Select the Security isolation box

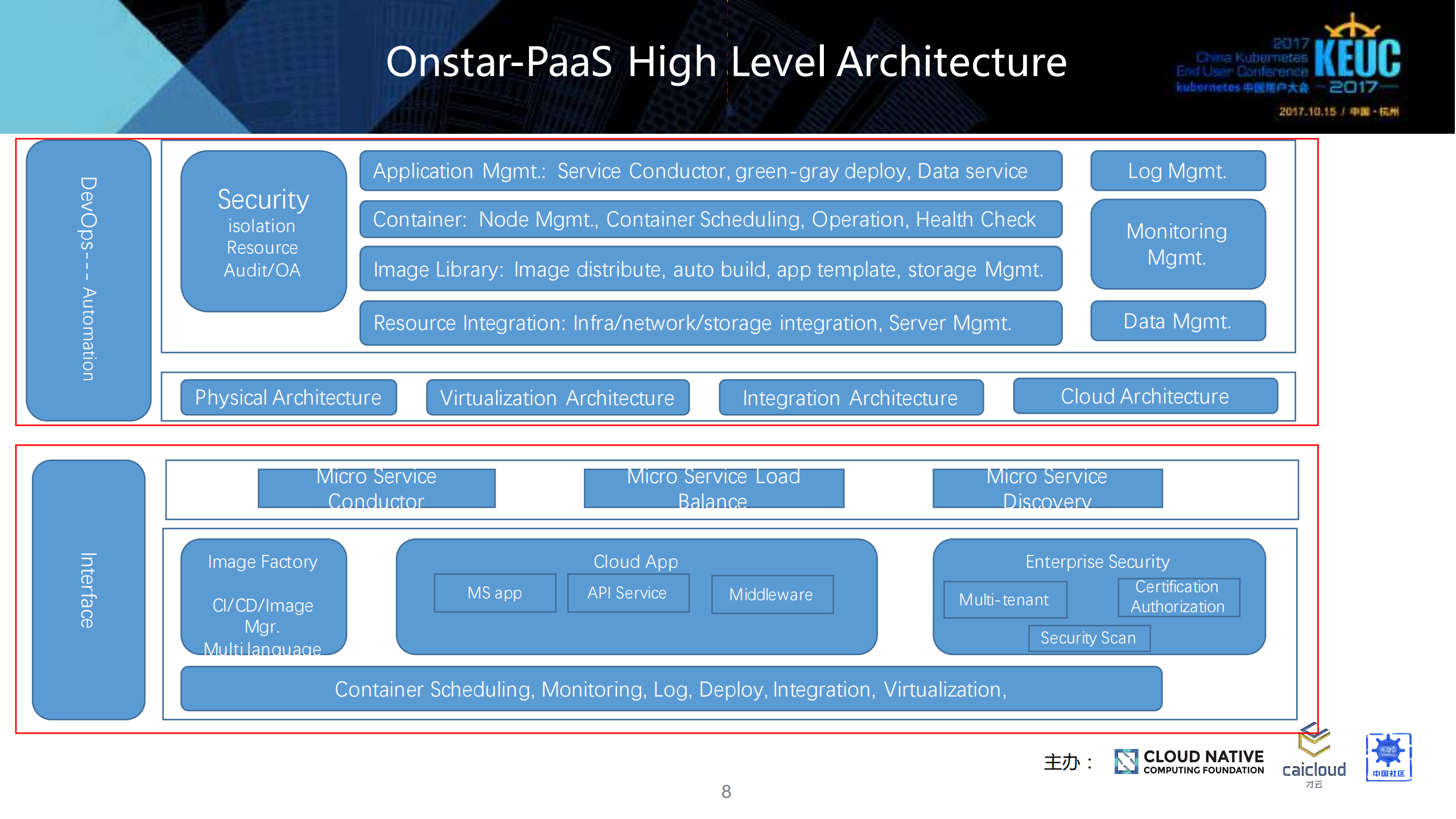coord(263,231)
